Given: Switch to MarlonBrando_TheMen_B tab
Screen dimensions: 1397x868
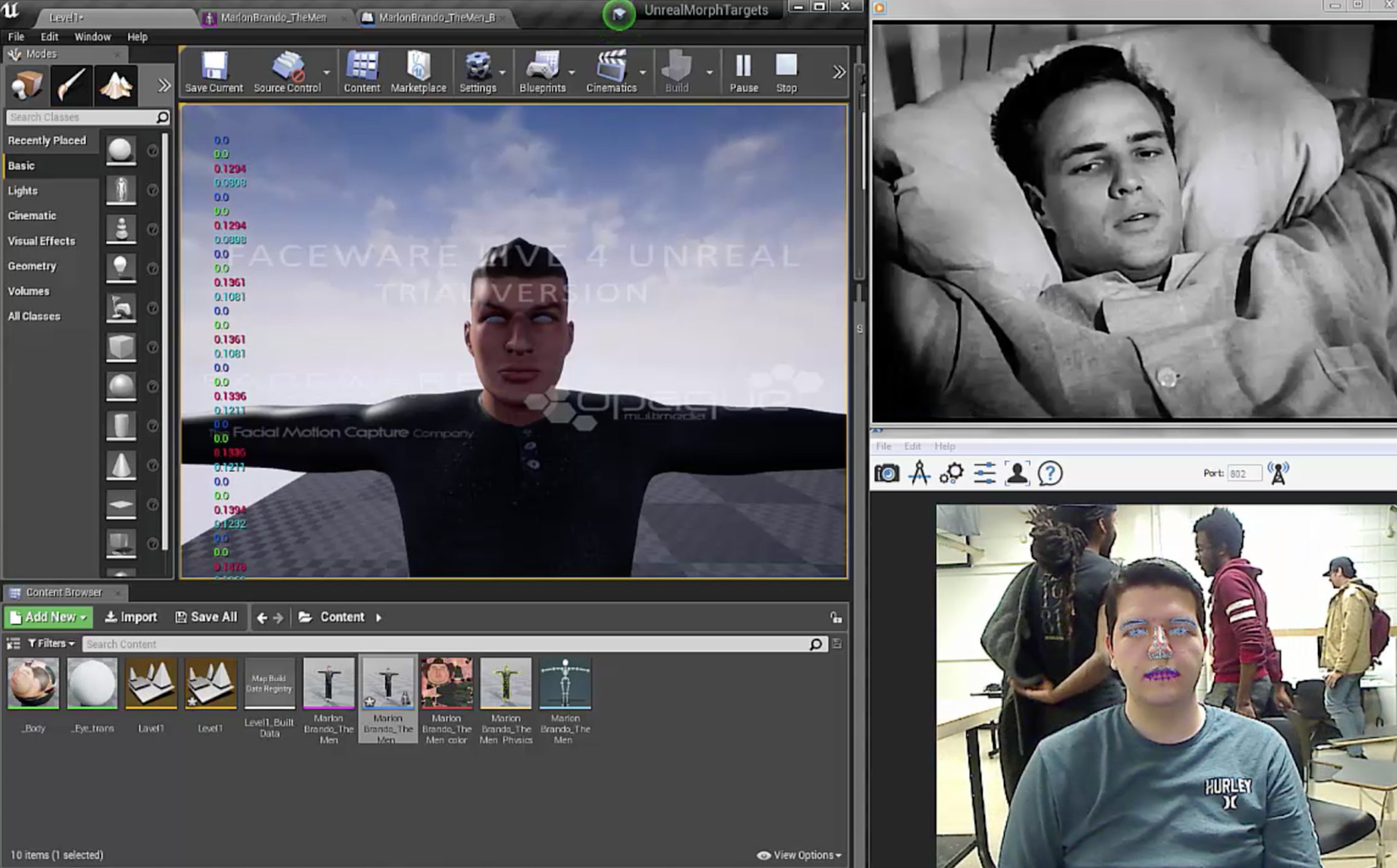Looking at the screenshot, I should (x=436, y=18).
